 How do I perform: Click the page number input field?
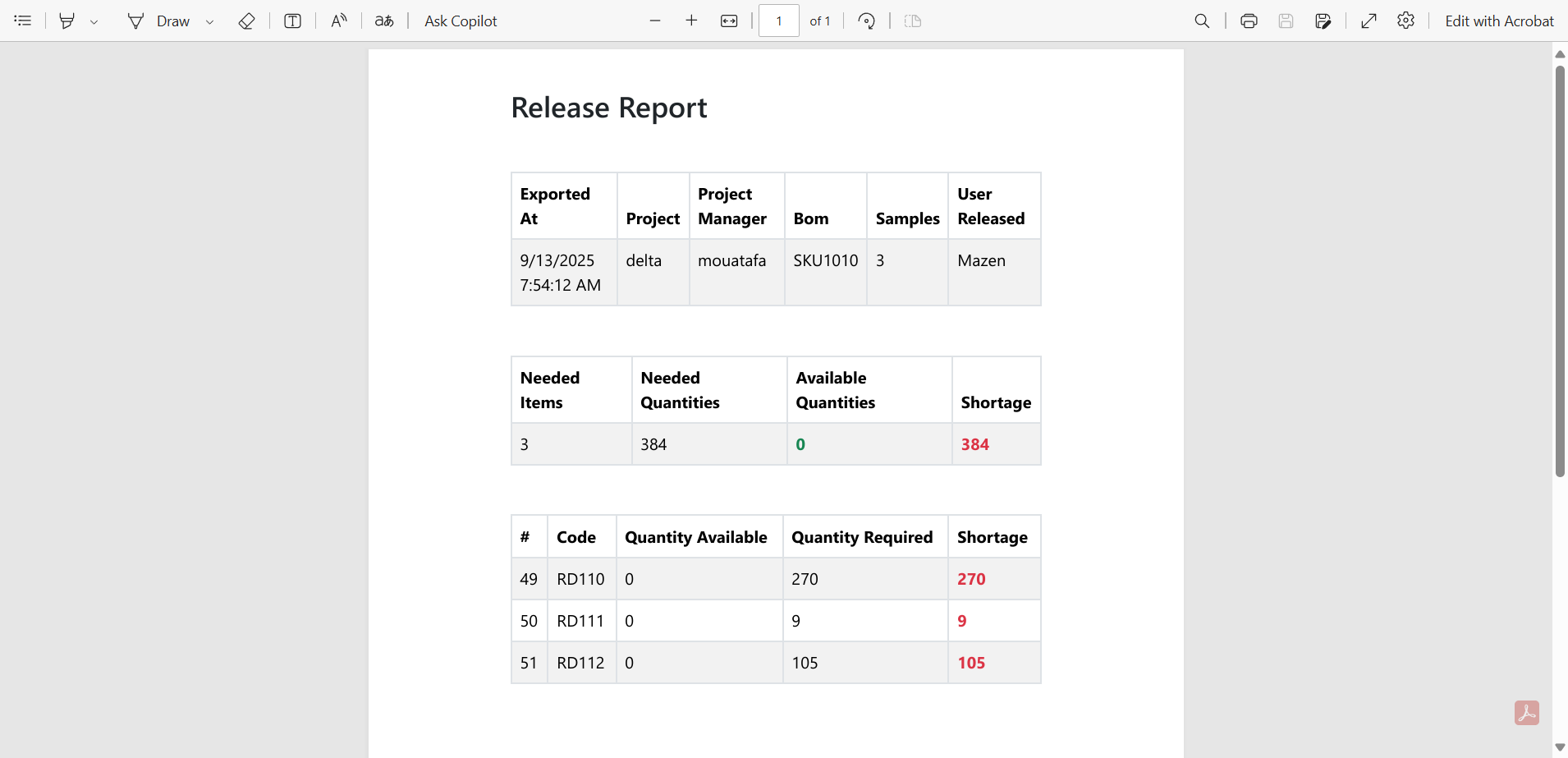pos(778,21)
